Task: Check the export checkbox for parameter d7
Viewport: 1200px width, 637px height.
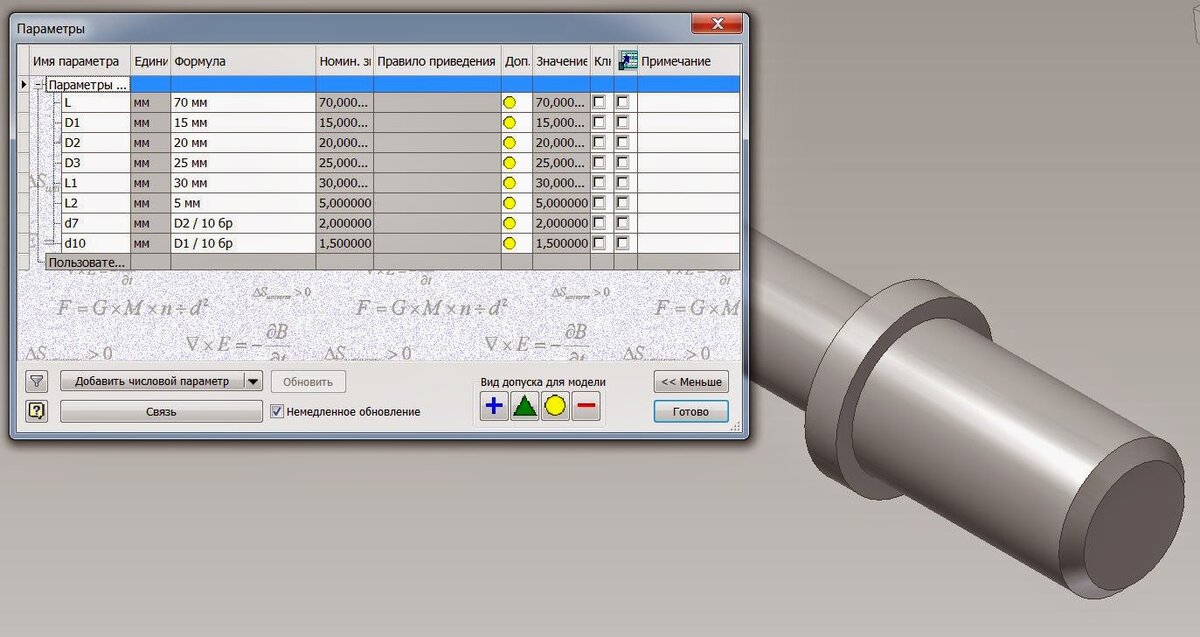Action: (623, 223)
